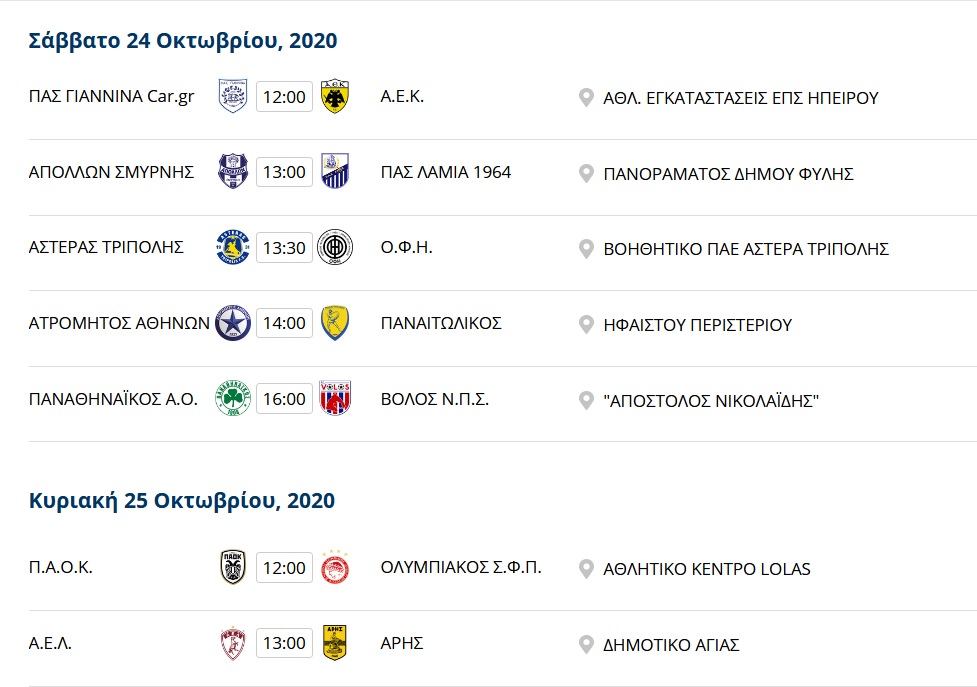
Task: Click the Asteras Tripolis blue star crest
Action: pos(233,247)
